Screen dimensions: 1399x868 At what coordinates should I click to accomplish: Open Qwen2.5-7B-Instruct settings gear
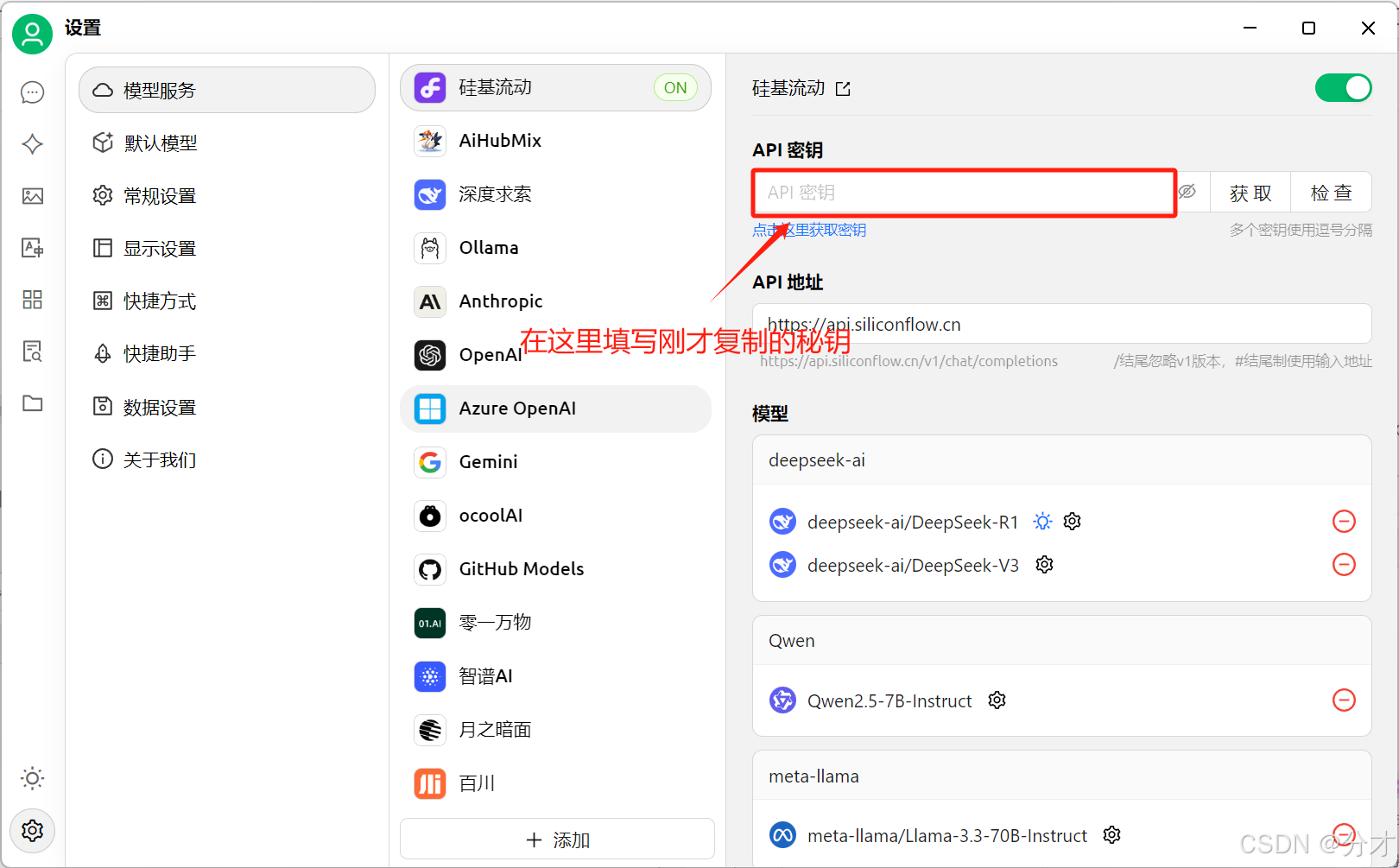point(997,700)
